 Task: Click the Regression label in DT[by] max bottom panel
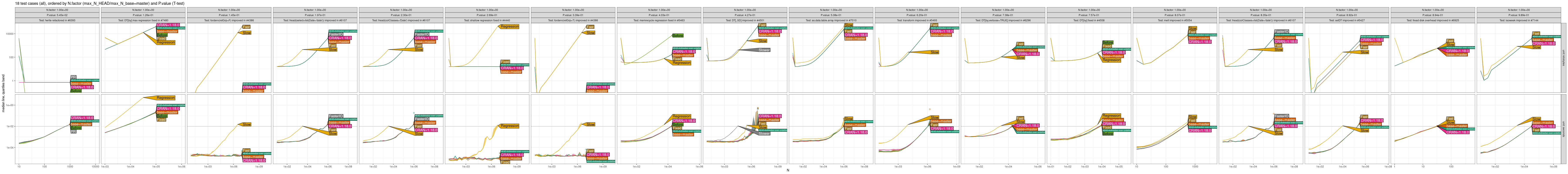click(x=166, y=98)
